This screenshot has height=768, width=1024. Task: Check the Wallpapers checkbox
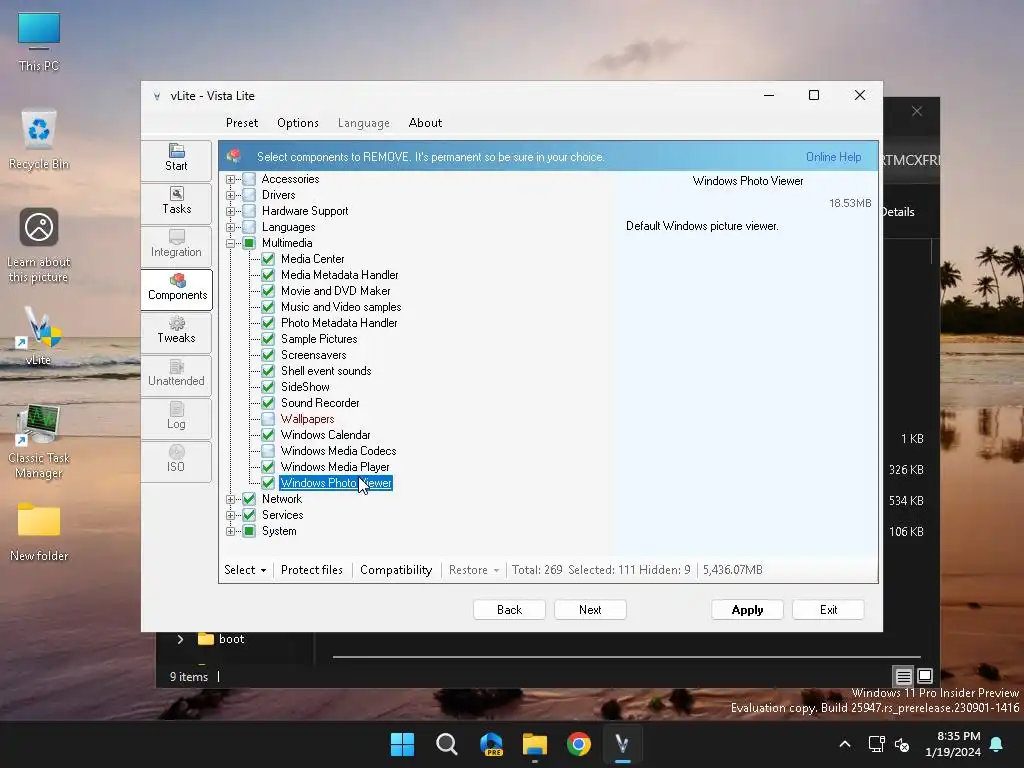point(268,419)
